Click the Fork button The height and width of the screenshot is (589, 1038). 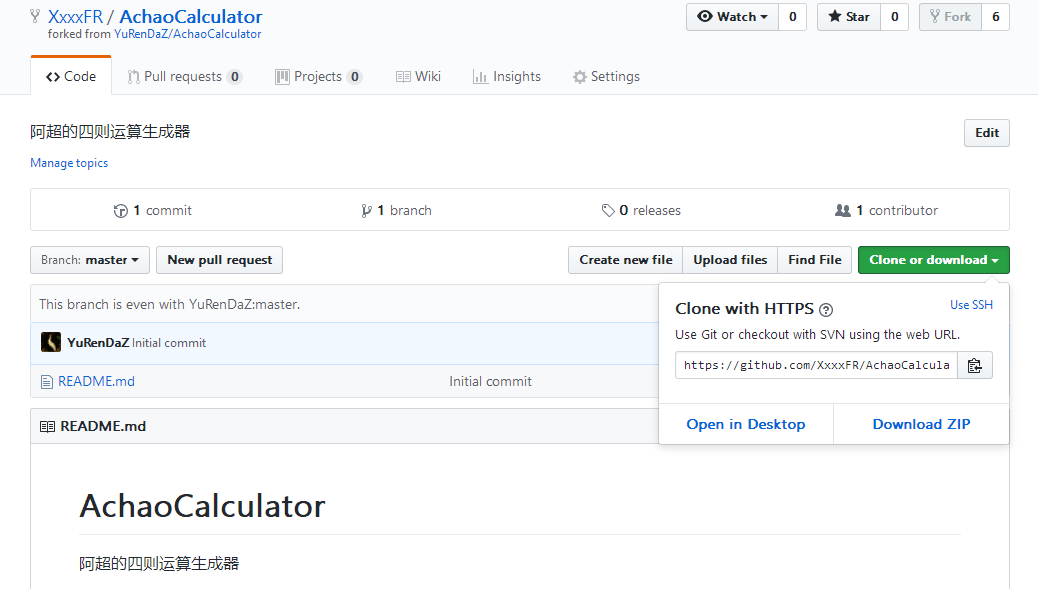click(x=951, y=17)
